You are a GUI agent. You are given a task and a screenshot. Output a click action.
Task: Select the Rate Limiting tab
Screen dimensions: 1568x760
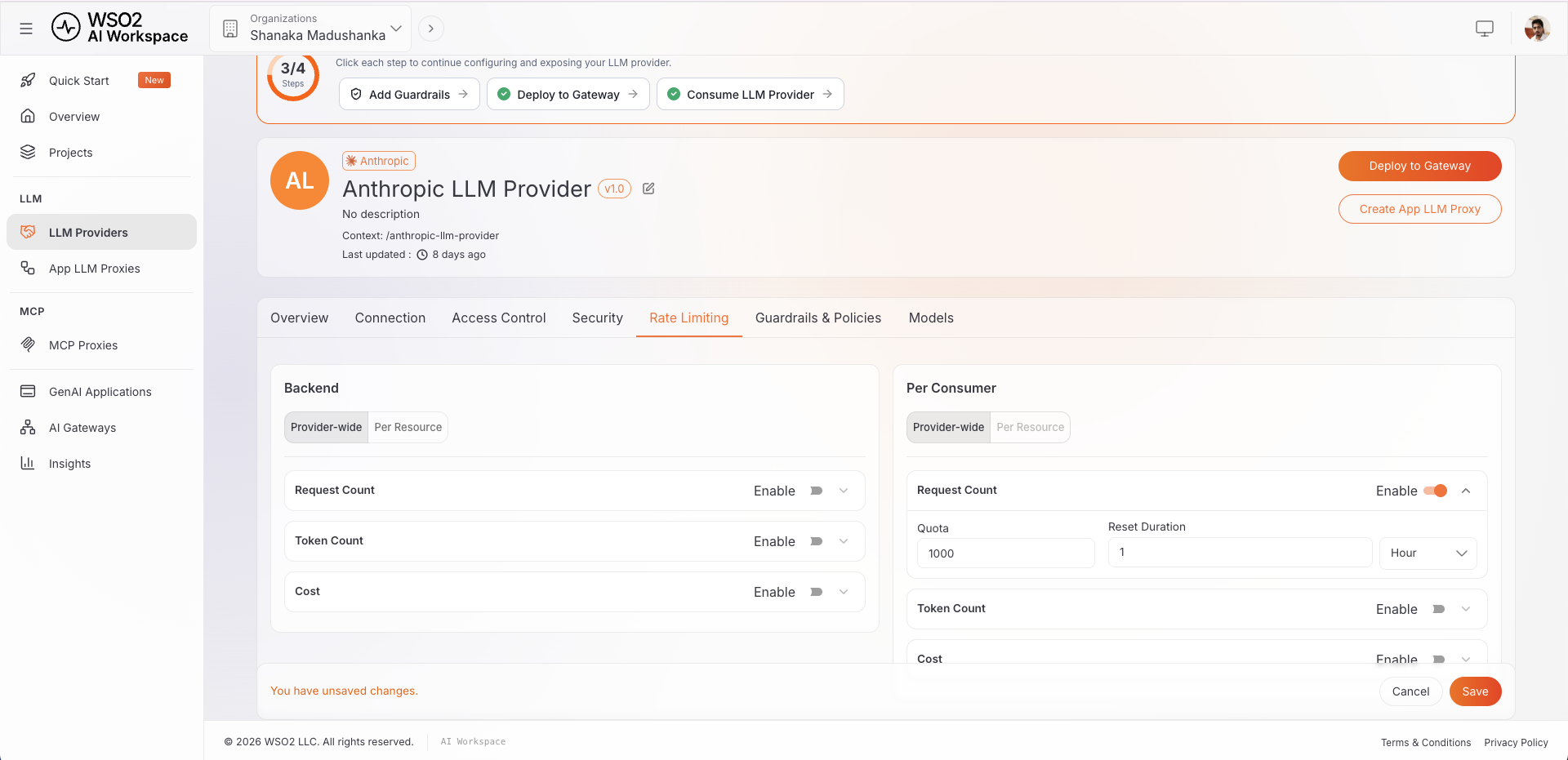click(688, 318)
